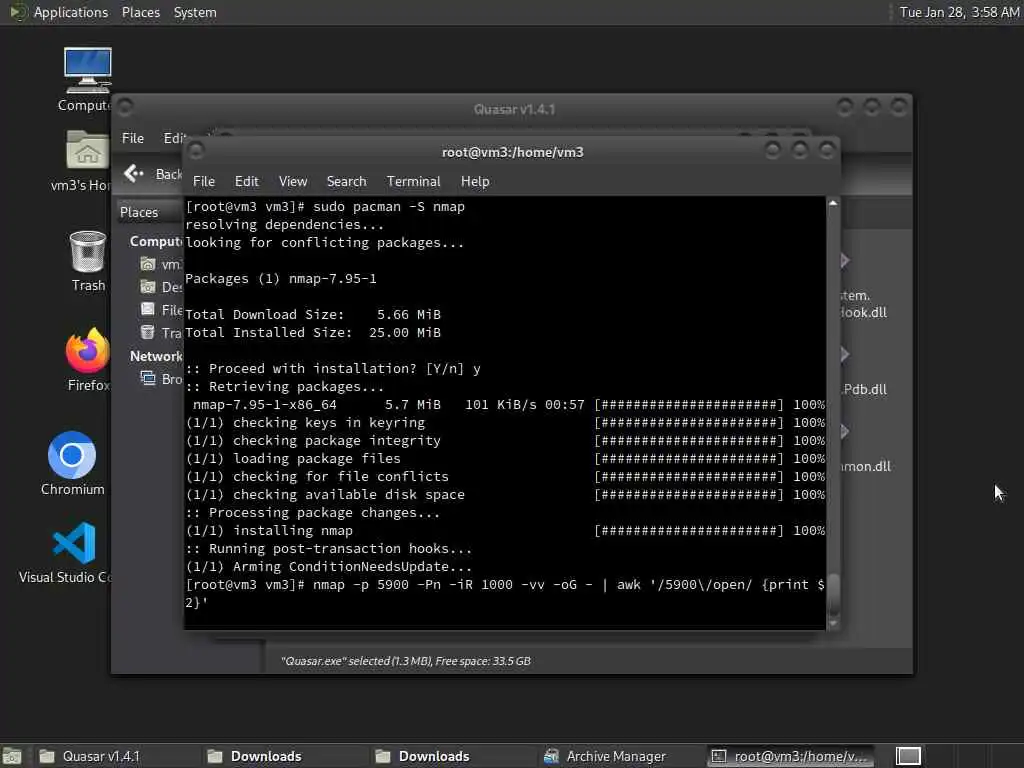Click the terminal window title root@vm3:/home/vm3
1024x768 pixels.
[513, 152]
